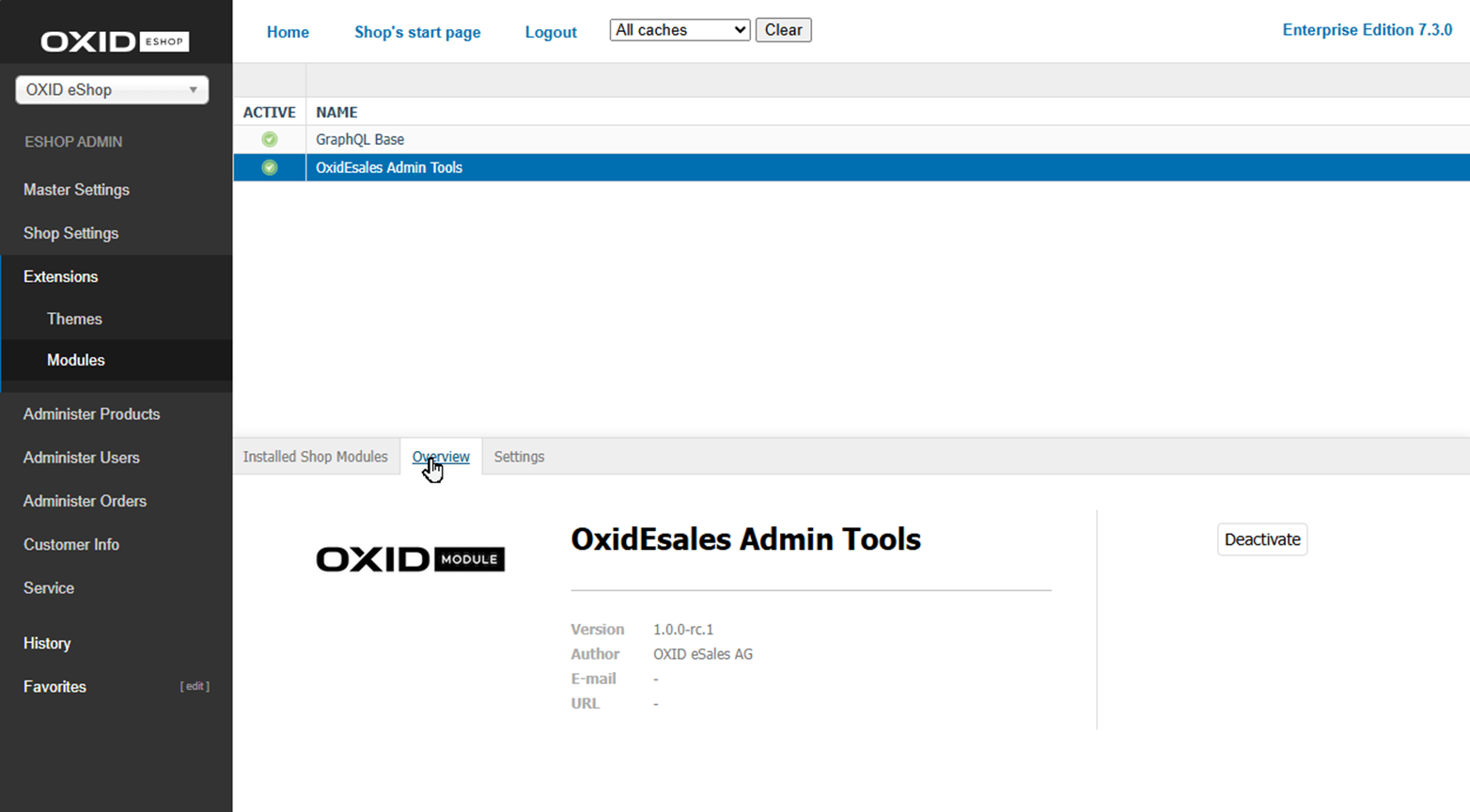Image resolution: width=1470 pixels, height=812 pixels.
Task: Click the active status icon for OxidEsales Admin Tools
Action: (x=270, y=167)
